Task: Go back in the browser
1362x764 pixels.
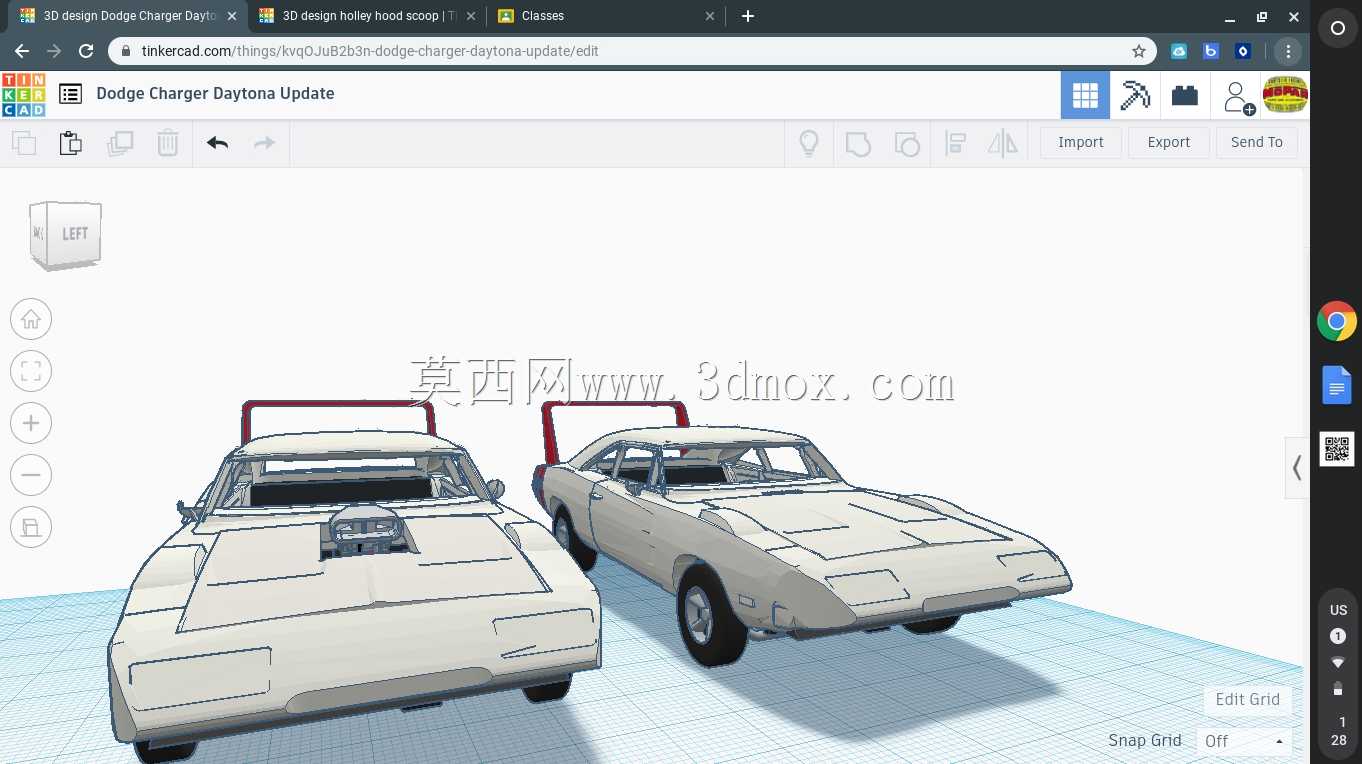Action: coord(22,51)
